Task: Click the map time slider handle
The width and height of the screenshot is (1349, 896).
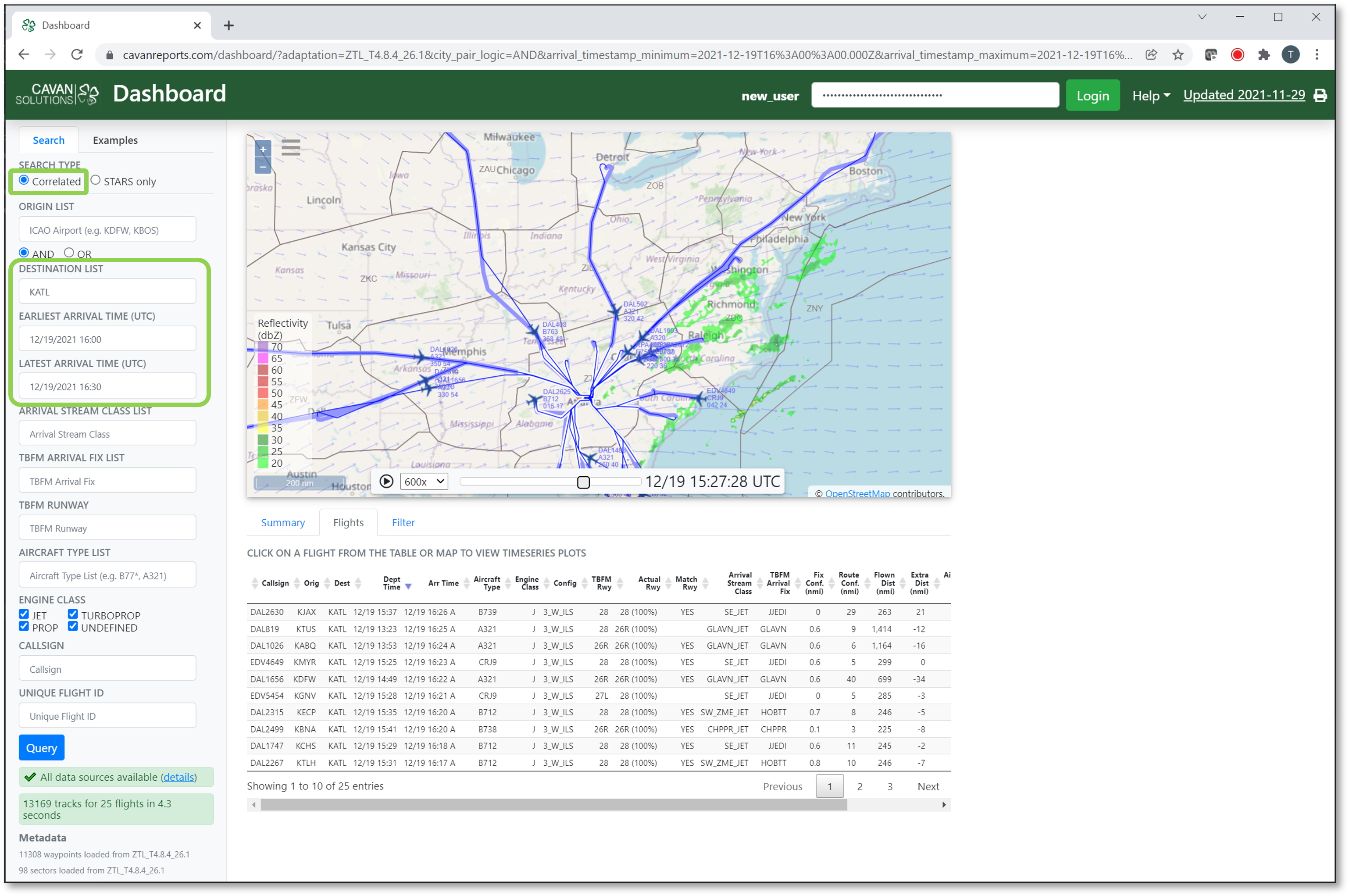Action: 583,482
